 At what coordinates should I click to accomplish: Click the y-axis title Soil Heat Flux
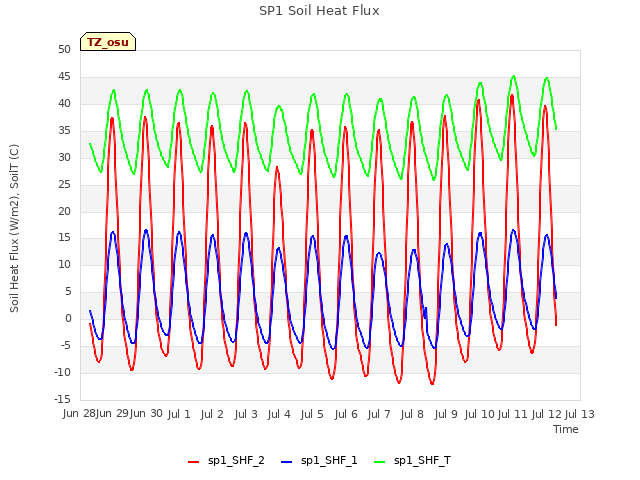14,228
